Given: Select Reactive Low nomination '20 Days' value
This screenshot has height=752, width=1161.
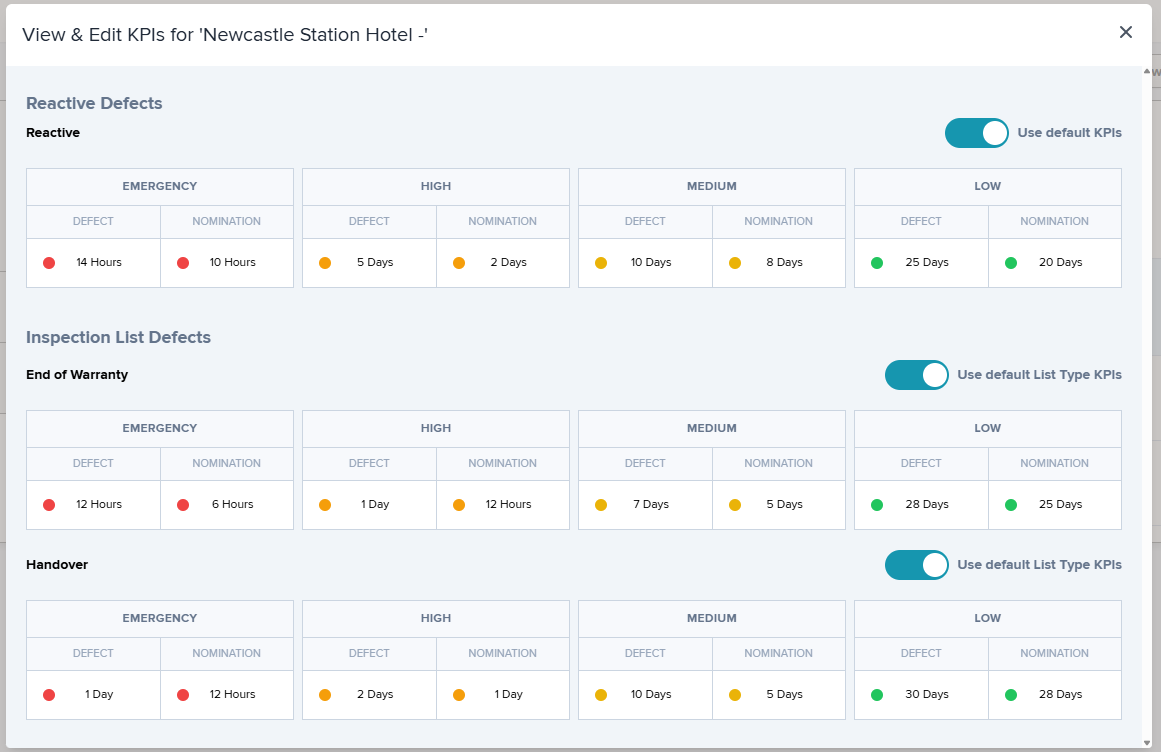Looking at the screenshot, I should 1060,263.
